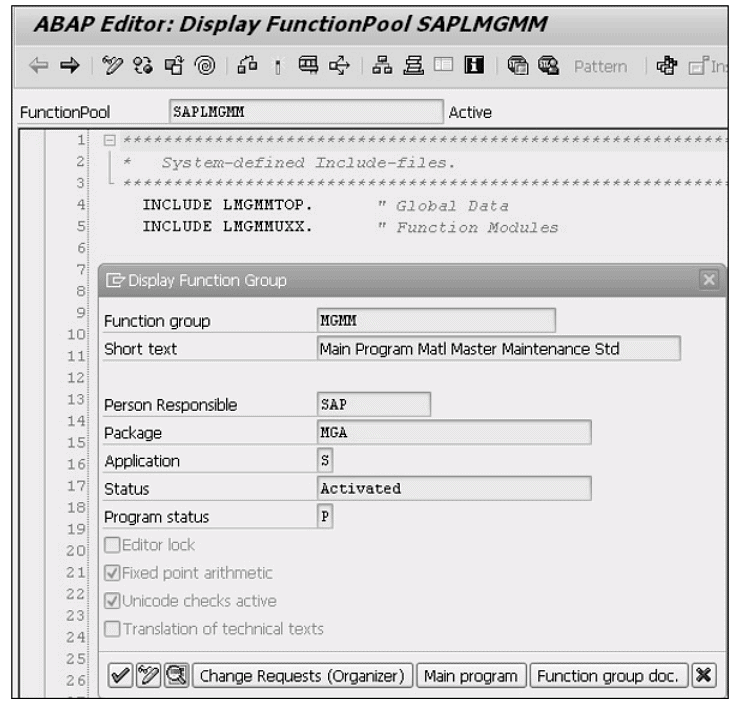Click the Set Breakpoint icon

click(x=518, y=66)
